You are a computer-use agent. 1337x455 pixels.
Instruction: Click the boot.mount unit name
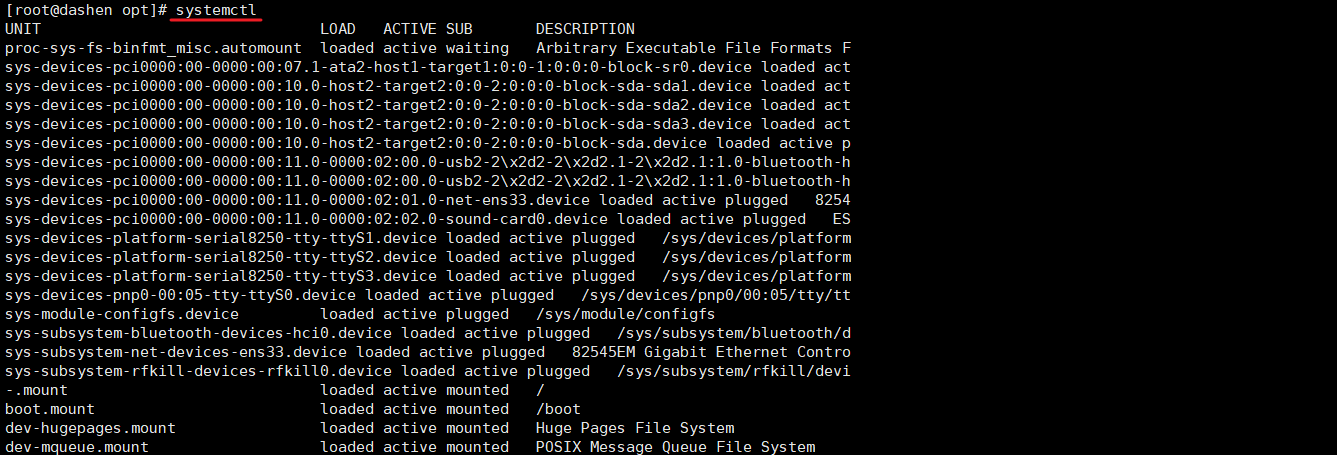point(50,409)
